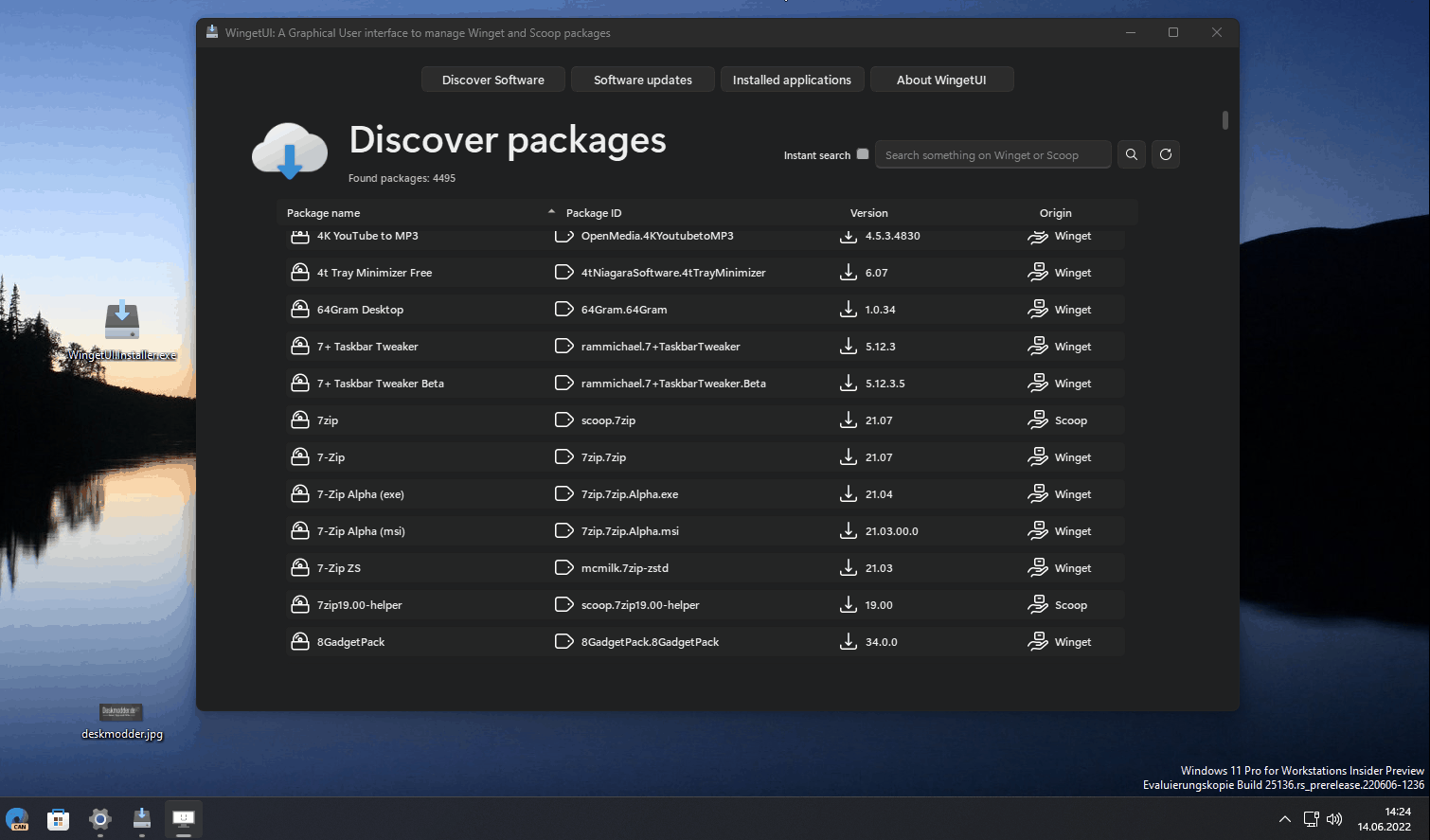Click the download icon next to version 1.0.34
The width and height of the screenshot is (1430, 840).
(x=849, y=310)
